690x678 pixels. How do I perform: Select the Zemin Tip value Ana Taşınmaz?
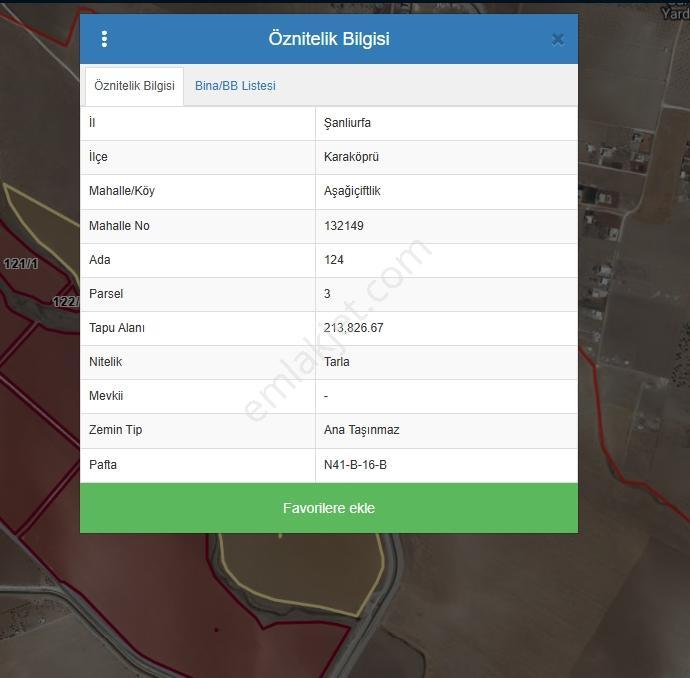[x=362, y=430]
